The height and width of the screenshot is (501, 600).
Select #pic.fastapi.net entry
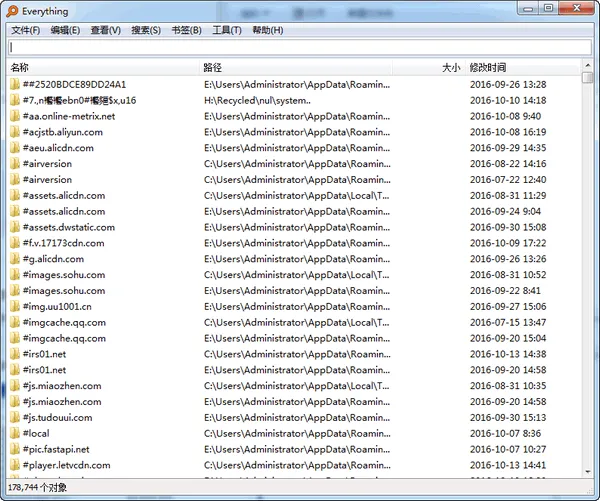point(56,449)
